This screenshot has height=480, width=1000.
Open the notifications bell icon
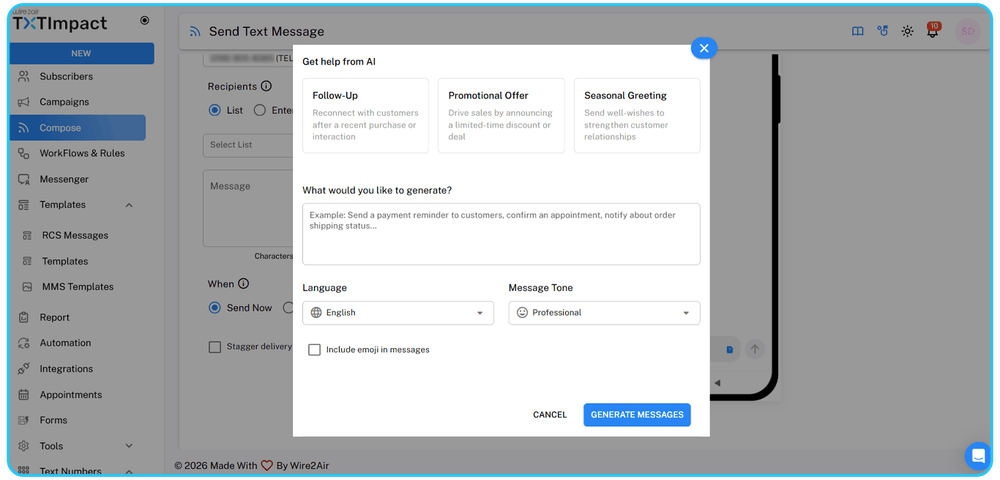932,31
